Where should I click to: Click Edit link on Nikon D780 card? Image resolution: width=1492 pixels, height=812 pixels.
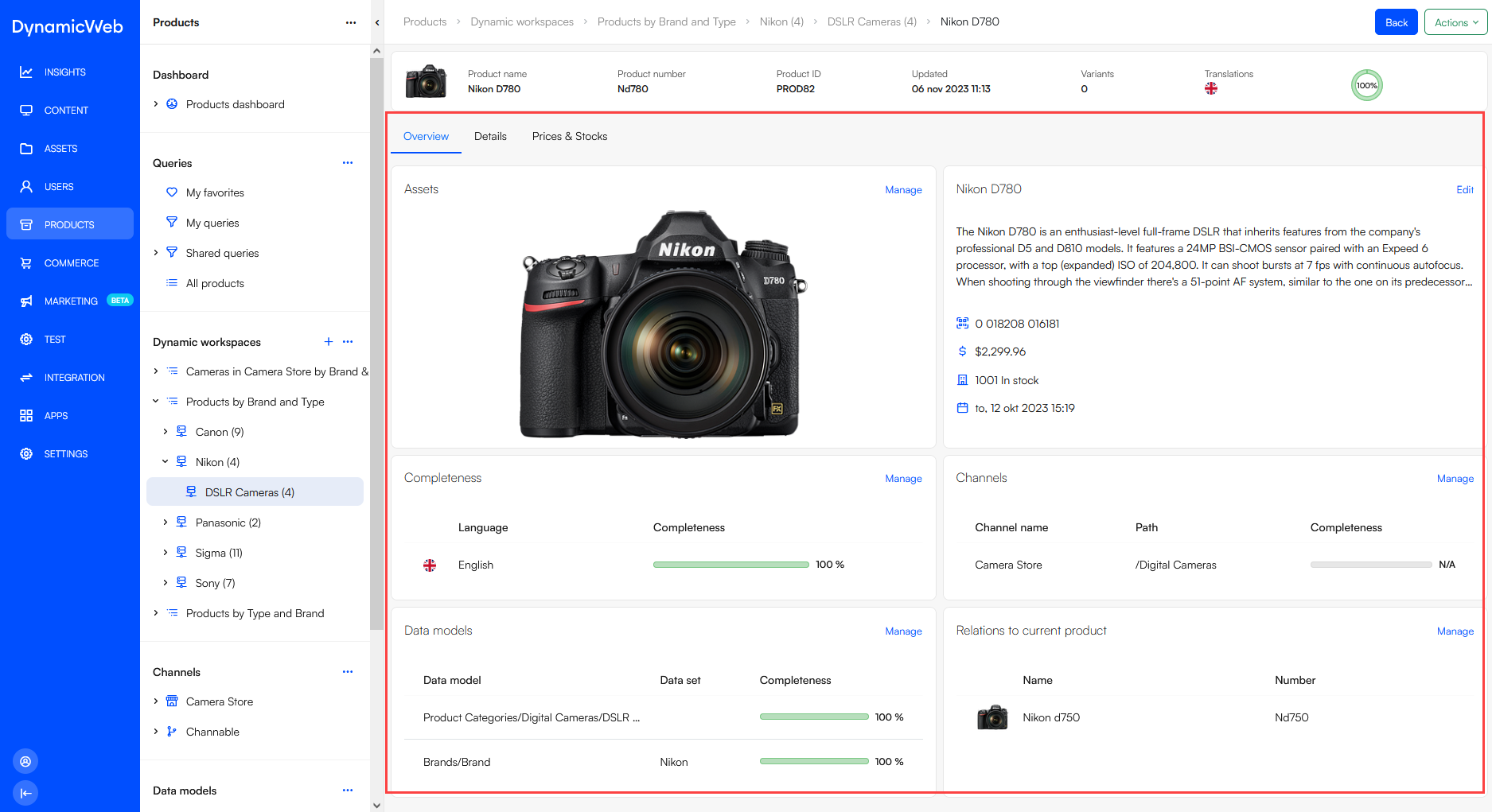coord(1465,190)
